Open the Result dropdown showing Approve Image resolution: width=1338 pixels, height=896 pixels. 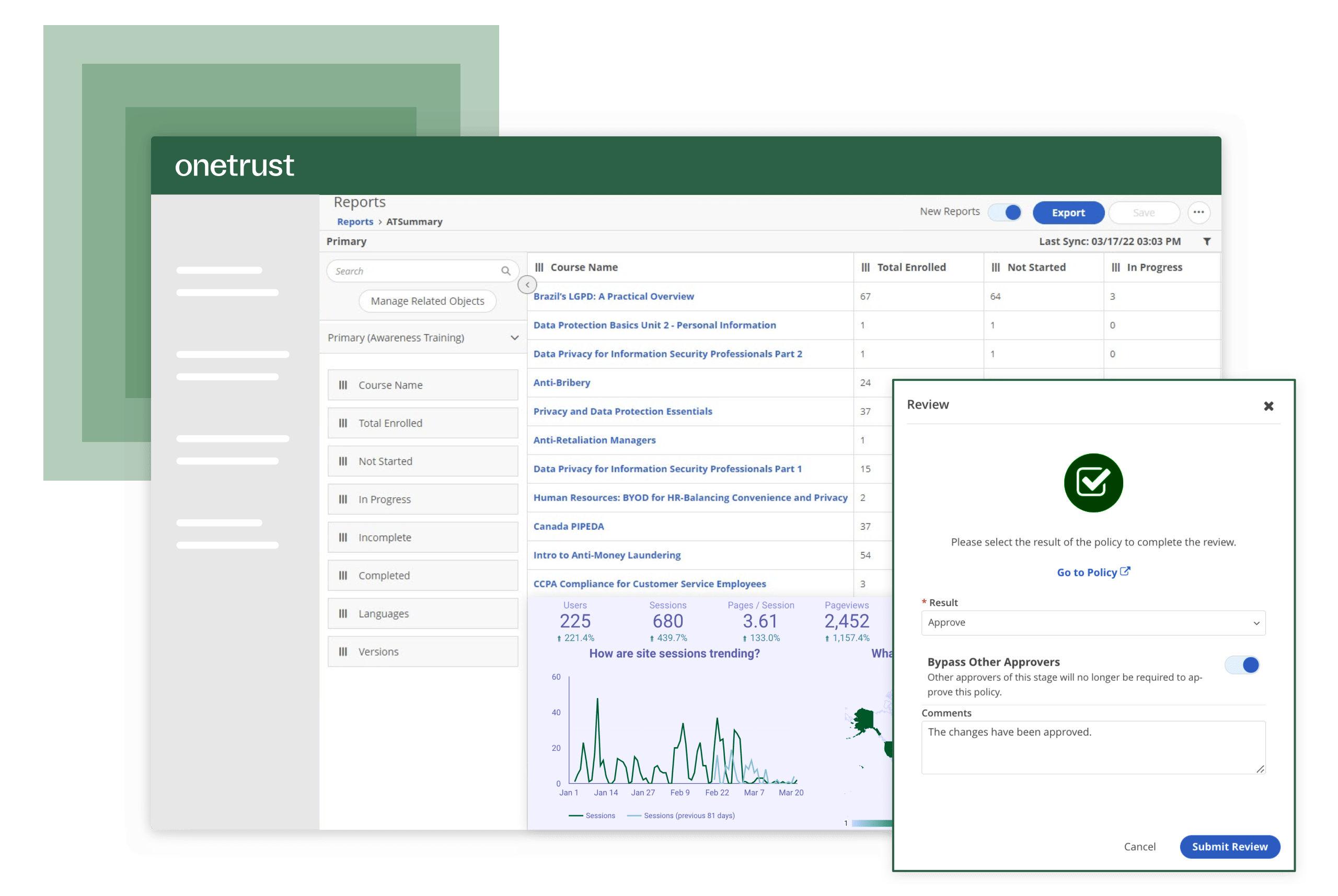[1093, 623]
